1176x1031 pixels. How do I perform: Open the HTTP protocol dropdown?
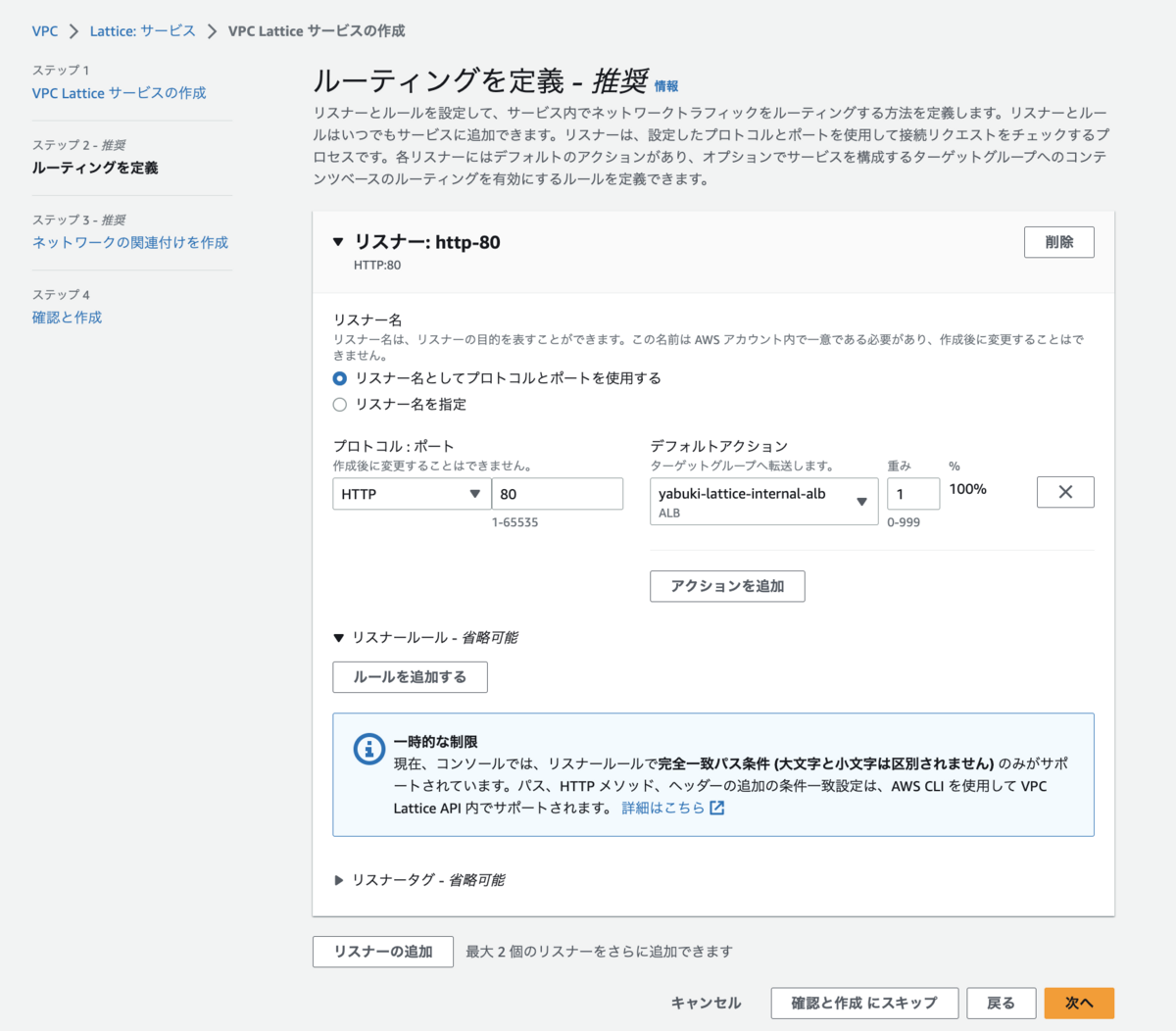[412, 494]
